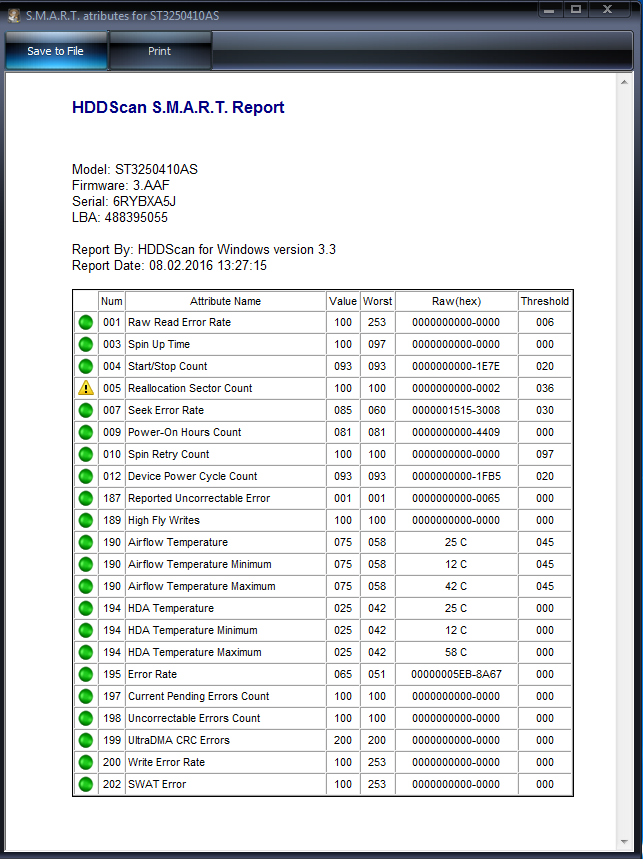This screenshot has width=643, height=859.
Task: Click threshold value 097 for Spin Retry Count
Action: pyautogui.click(x=544, y=454)
